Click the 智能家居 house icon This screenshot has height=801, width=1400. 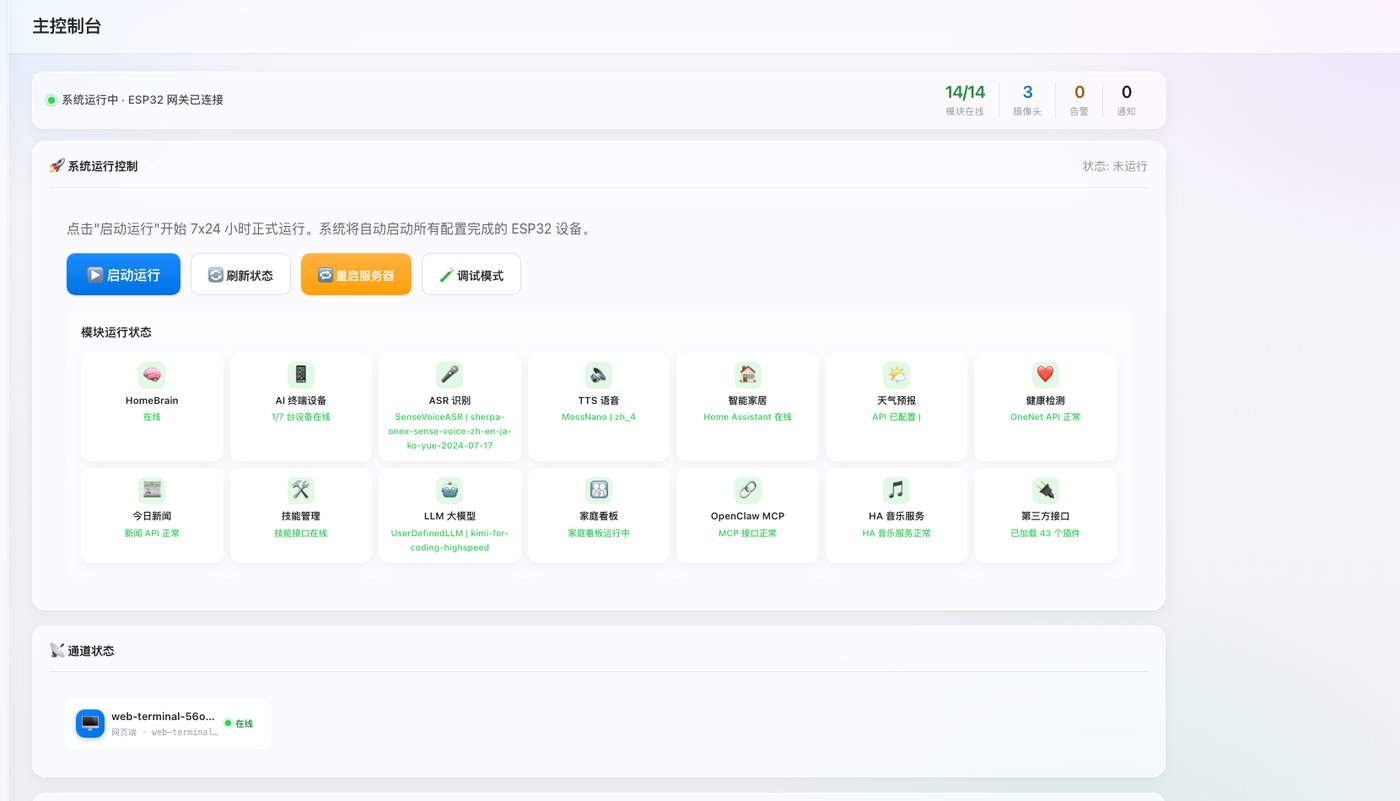(x=747, y=375)
